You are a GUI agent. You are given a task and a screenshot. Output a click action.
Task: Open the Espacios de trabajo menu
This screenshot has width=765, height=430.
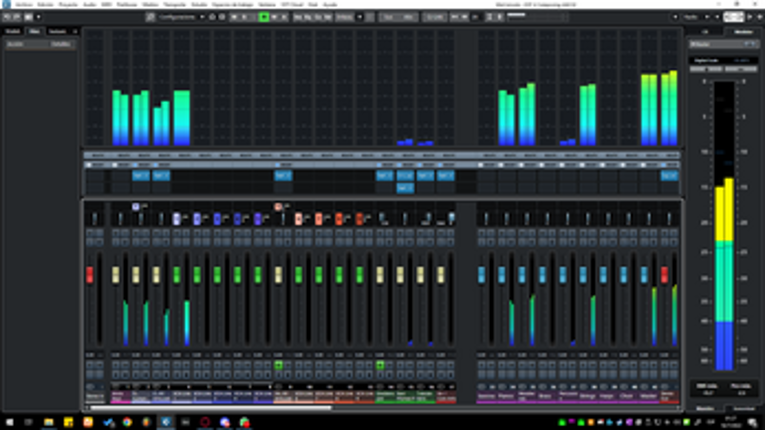[233, 4]
